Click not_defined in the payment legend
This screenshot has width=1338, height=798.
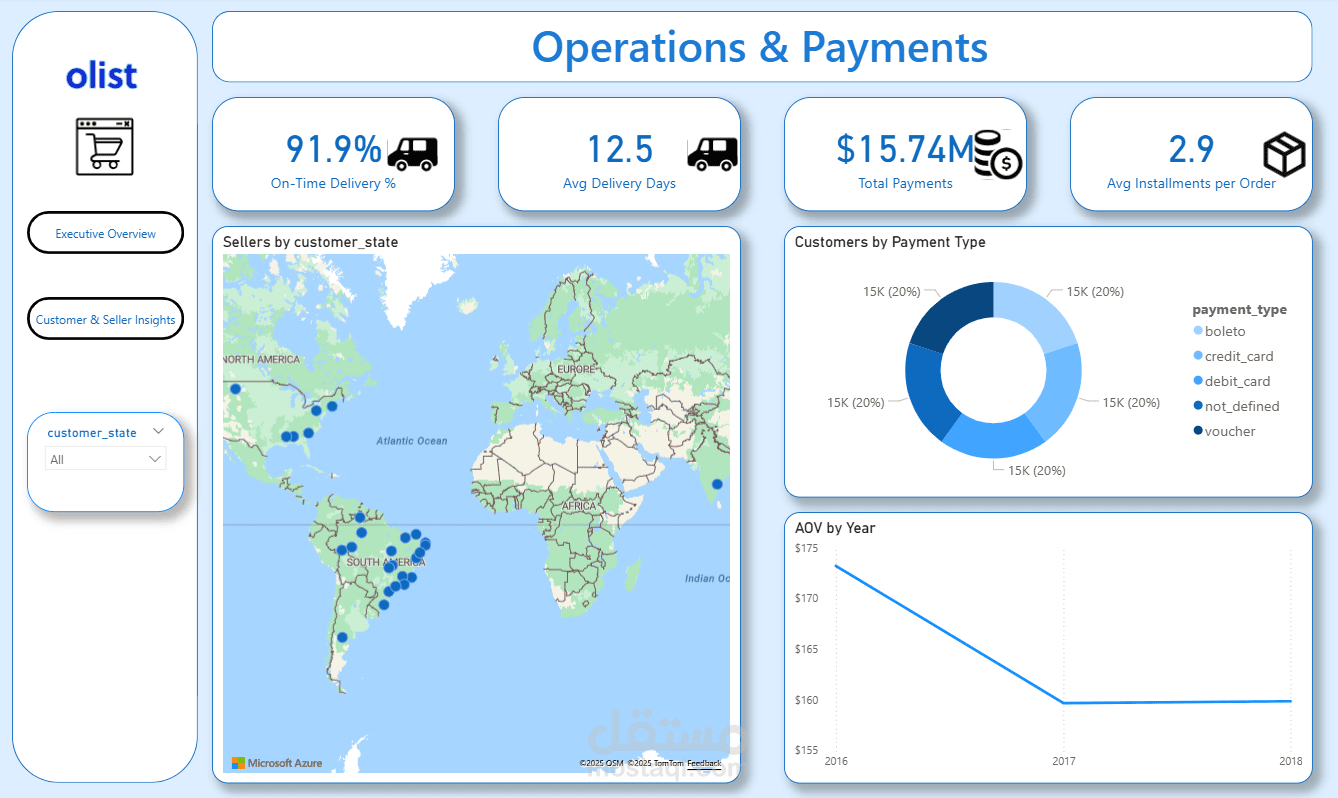[x=1241, y=406]
